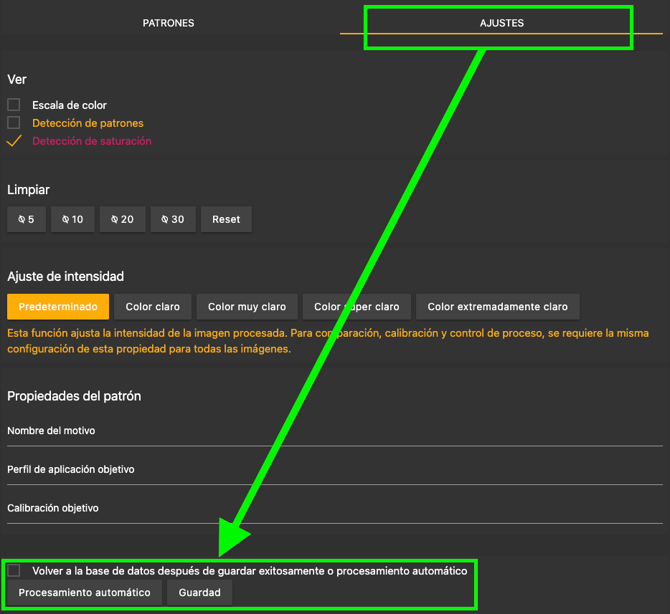
Task: Reset the cleaning with Reset button
Action: tap(226, 219)
